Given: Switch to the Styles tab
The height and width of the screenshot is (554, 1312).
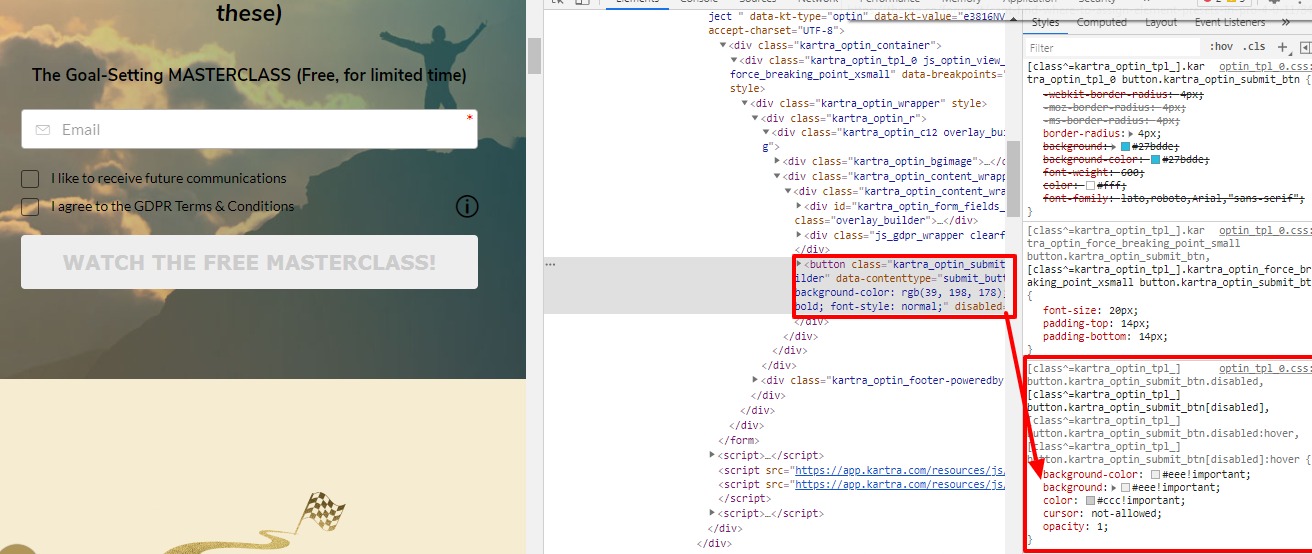Looking at the screenshot, I should (x=1046, y=22).
